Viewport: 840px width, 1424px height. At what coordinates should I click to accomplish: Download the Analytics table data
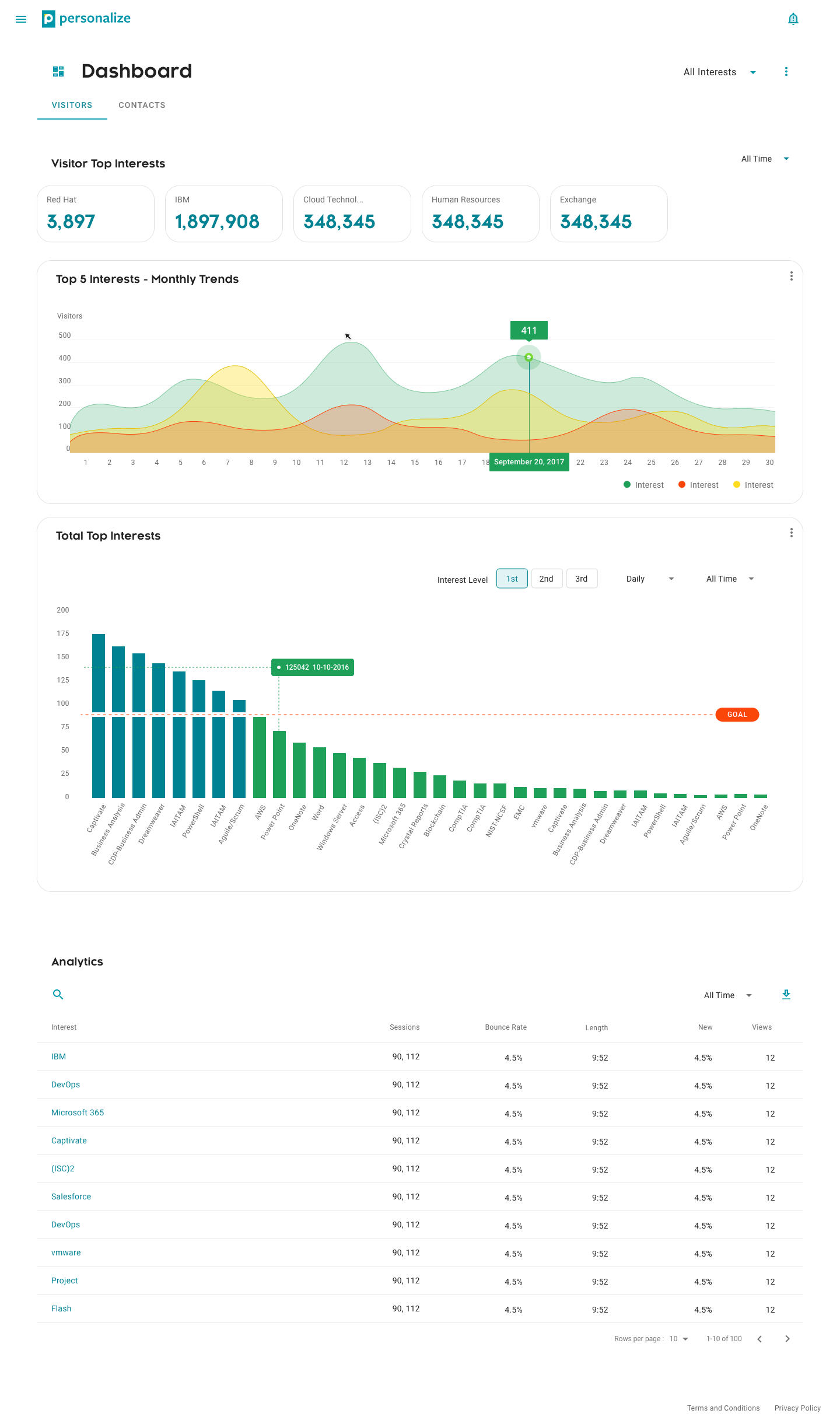[x=786, y=995]
